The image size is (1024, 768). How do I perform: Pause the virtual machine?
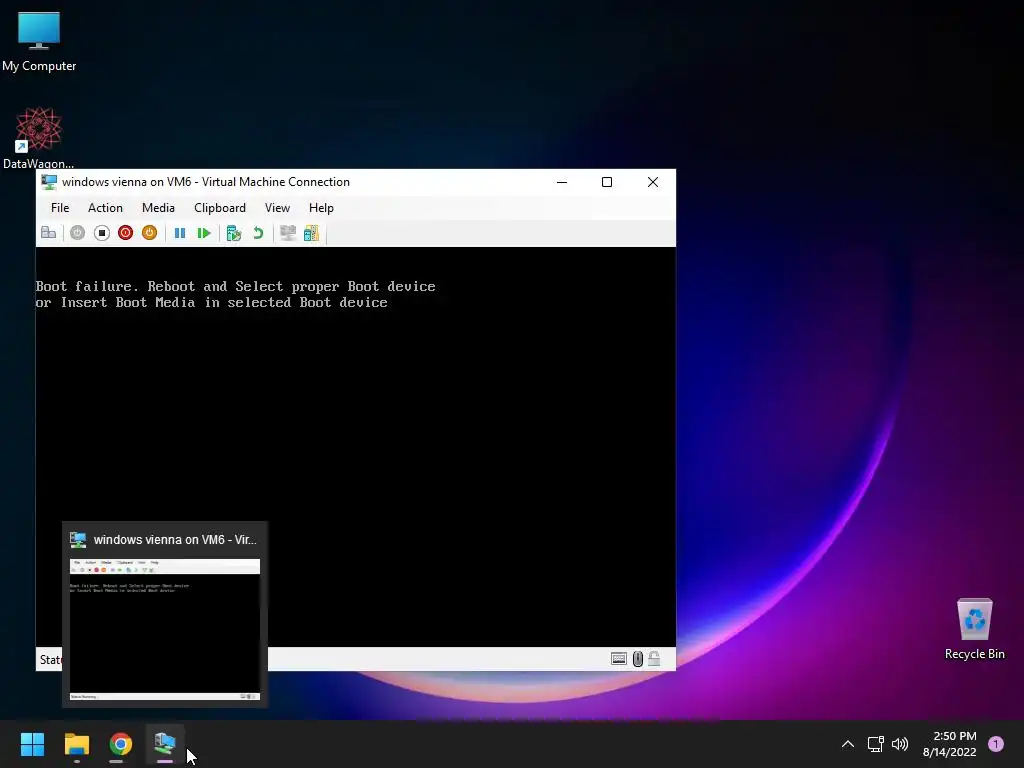[180, 233]
